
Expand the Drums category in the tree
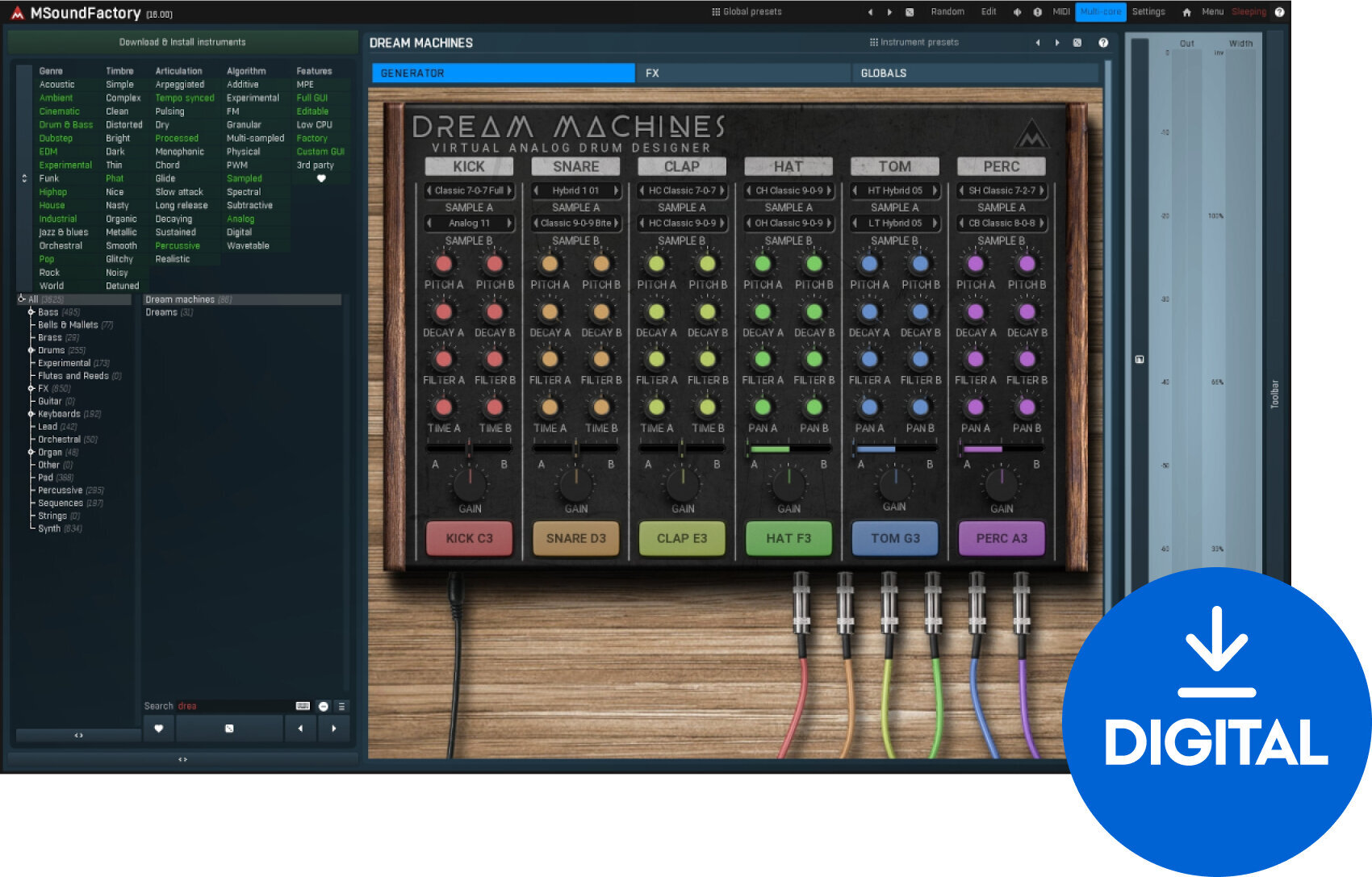coord(32,349)
